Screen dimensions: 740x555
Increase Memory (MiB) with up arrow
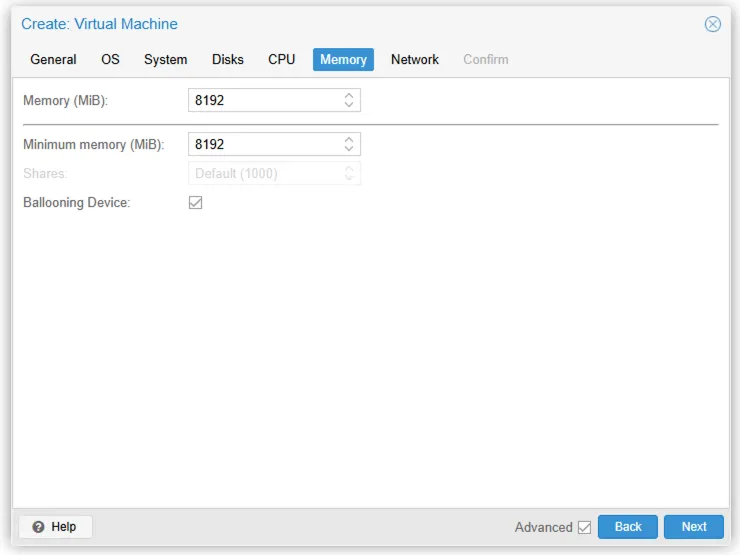tap(349, 95)
